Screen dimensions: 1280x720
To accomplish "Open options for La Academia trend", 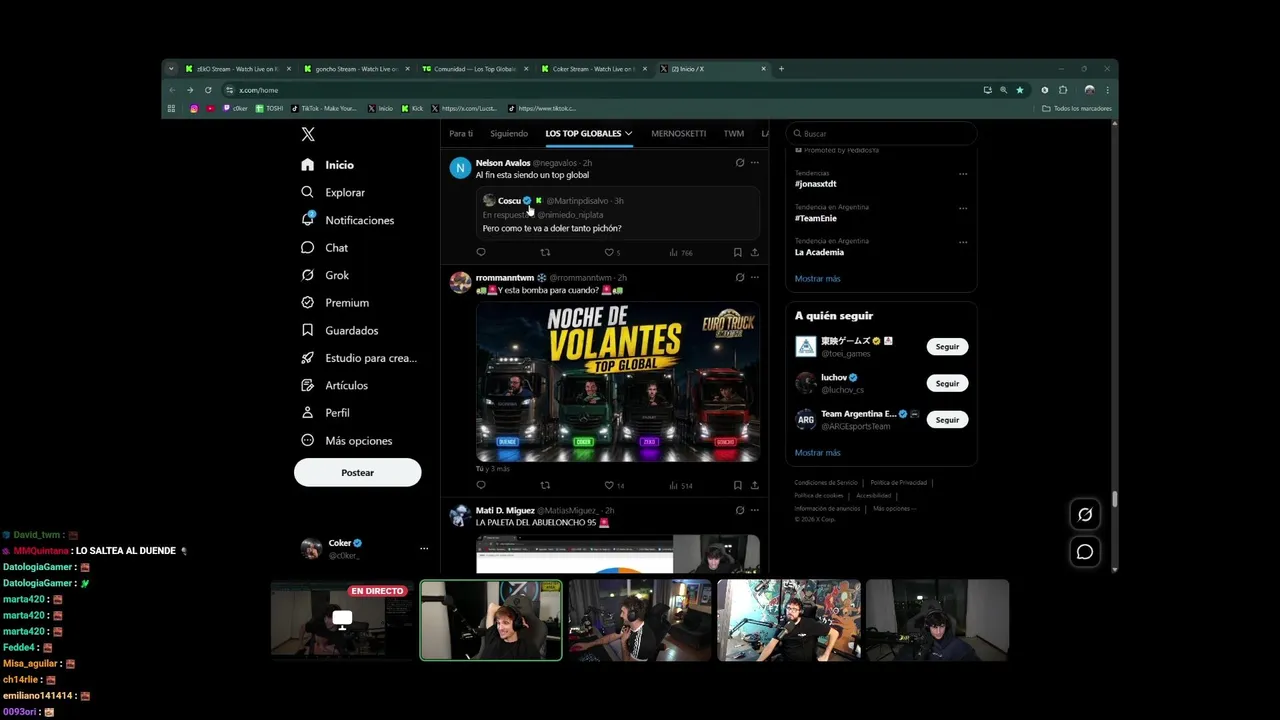I will click(x=963, y=242).
